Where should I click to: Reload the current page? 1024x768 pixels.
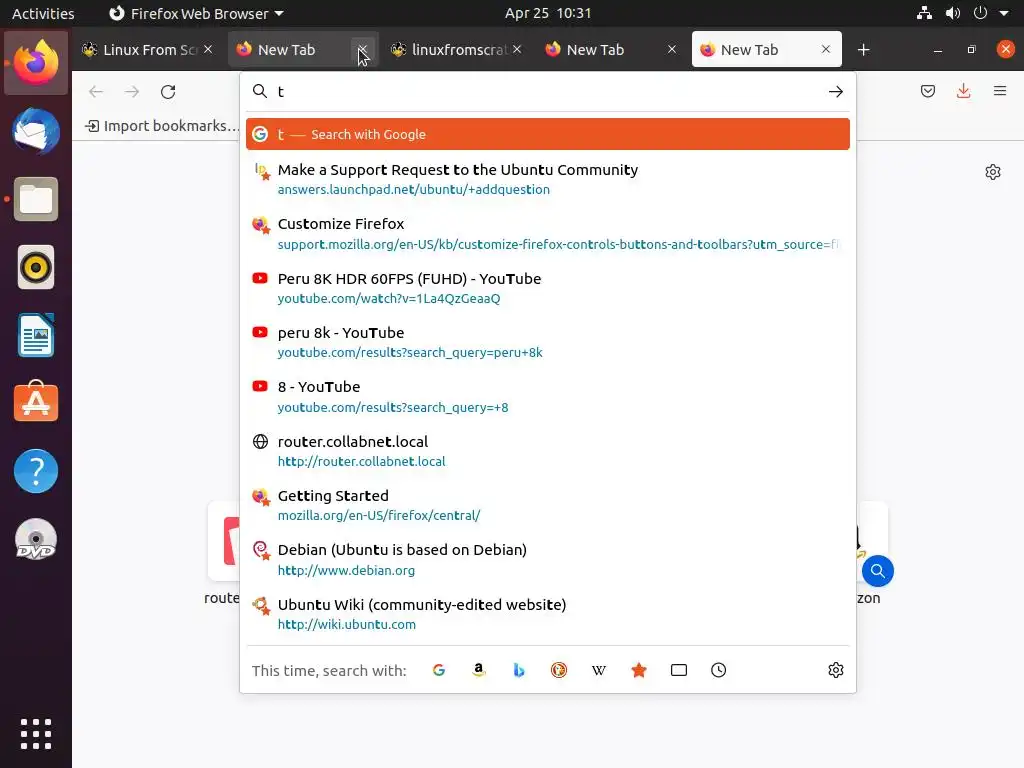168,92
